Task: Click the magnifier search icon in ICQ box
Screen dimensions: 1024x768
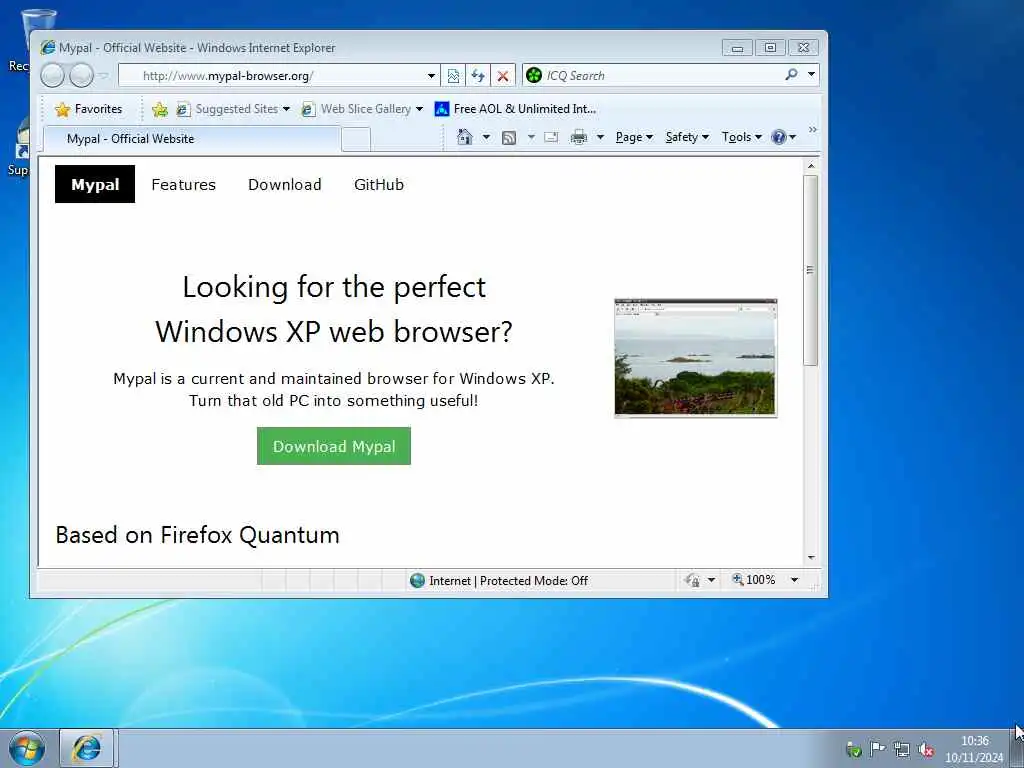Action: tap(791, 74)
